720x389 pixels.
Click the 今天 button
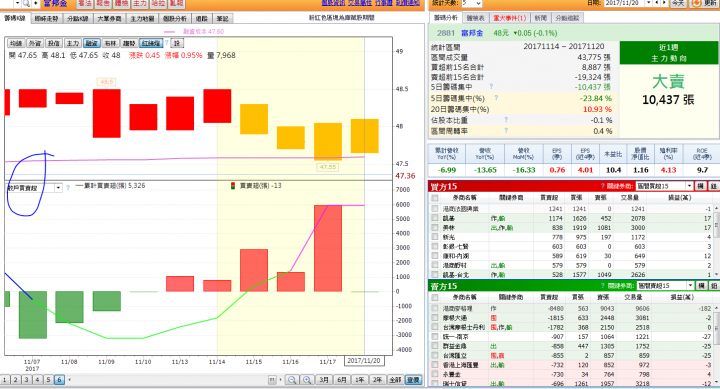(678, 3)
